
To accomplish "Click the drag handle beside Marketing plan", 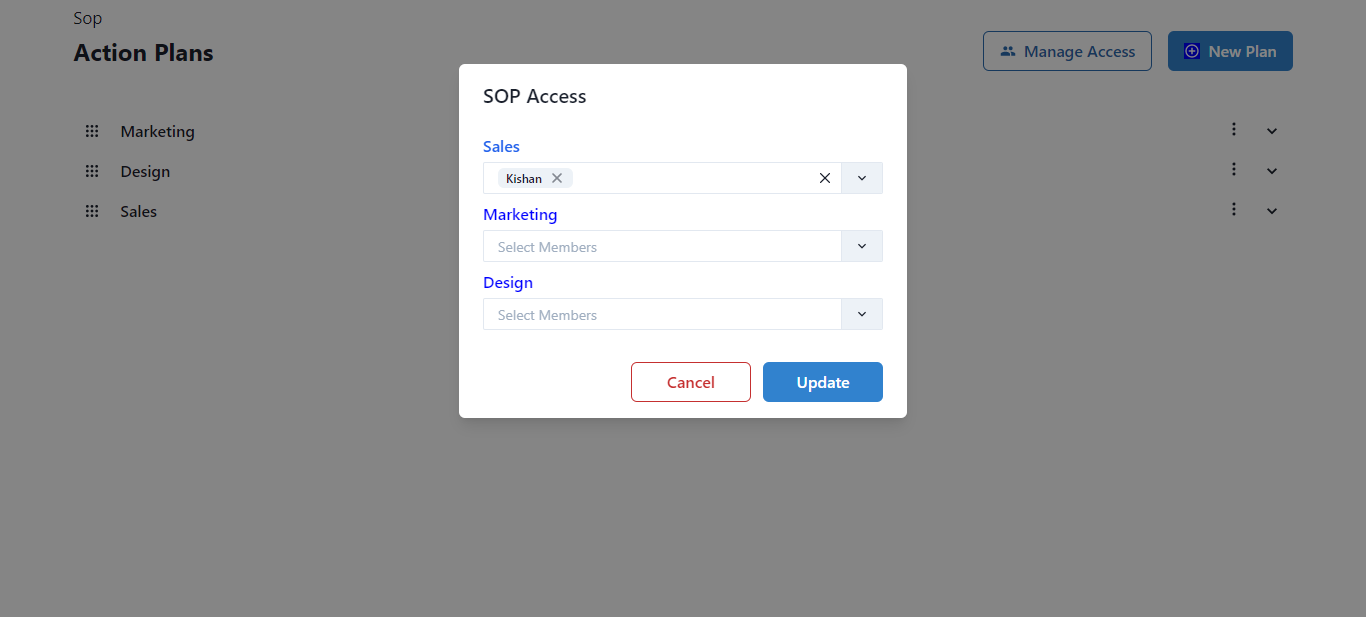I will tap(91, 131).
